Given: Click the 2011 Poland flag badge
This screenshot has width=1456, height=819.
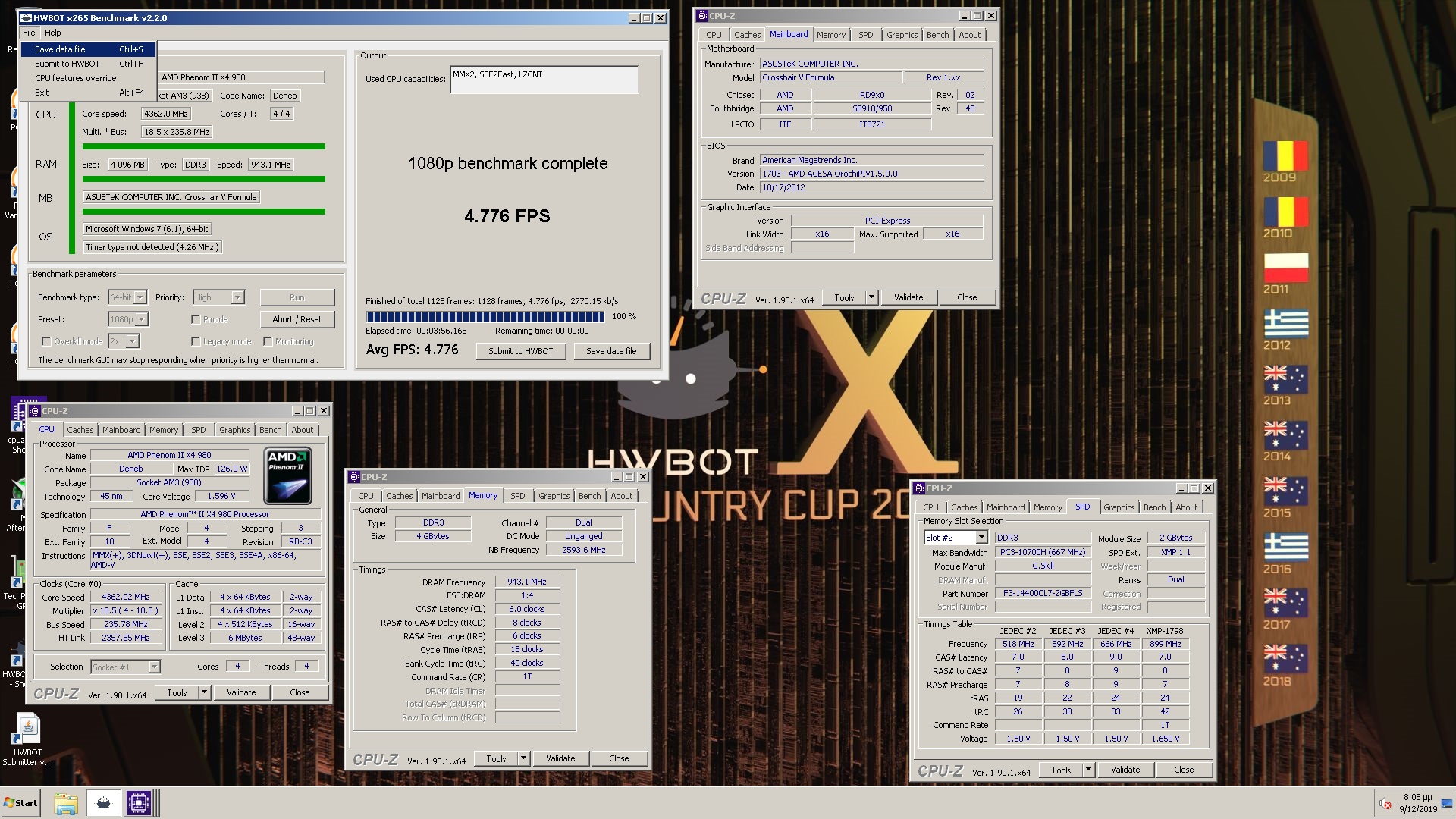Looking at the screenshot, I should point(1285,268).
